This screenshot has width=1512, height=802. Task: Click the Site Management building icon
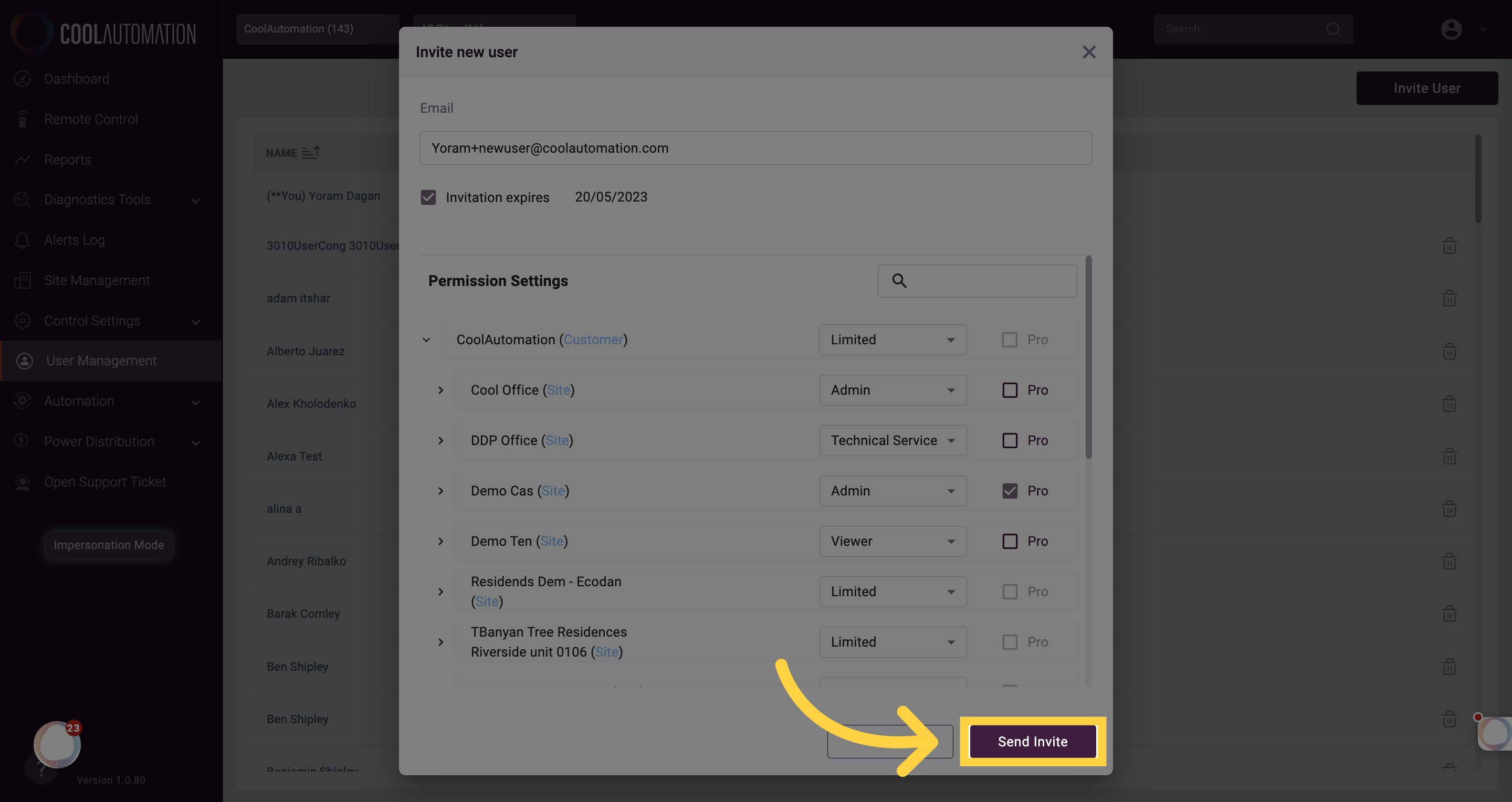click(x=22, y=280)
